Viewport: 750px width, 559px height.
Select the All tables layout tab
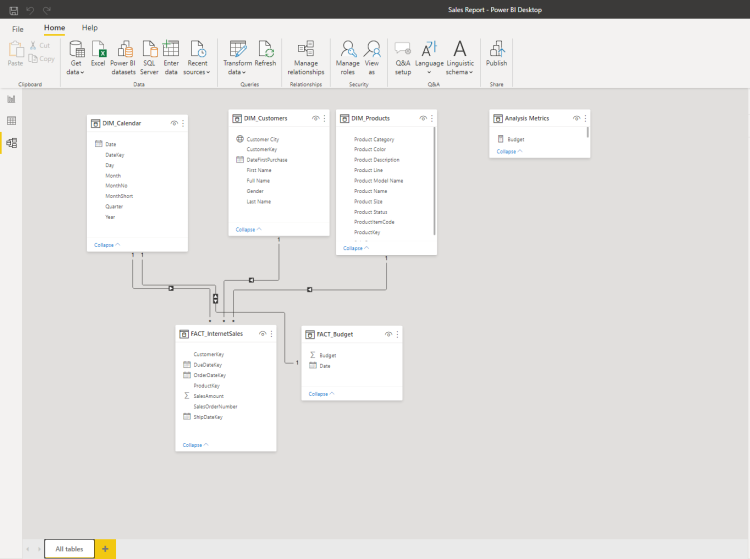tap(69, 549)
